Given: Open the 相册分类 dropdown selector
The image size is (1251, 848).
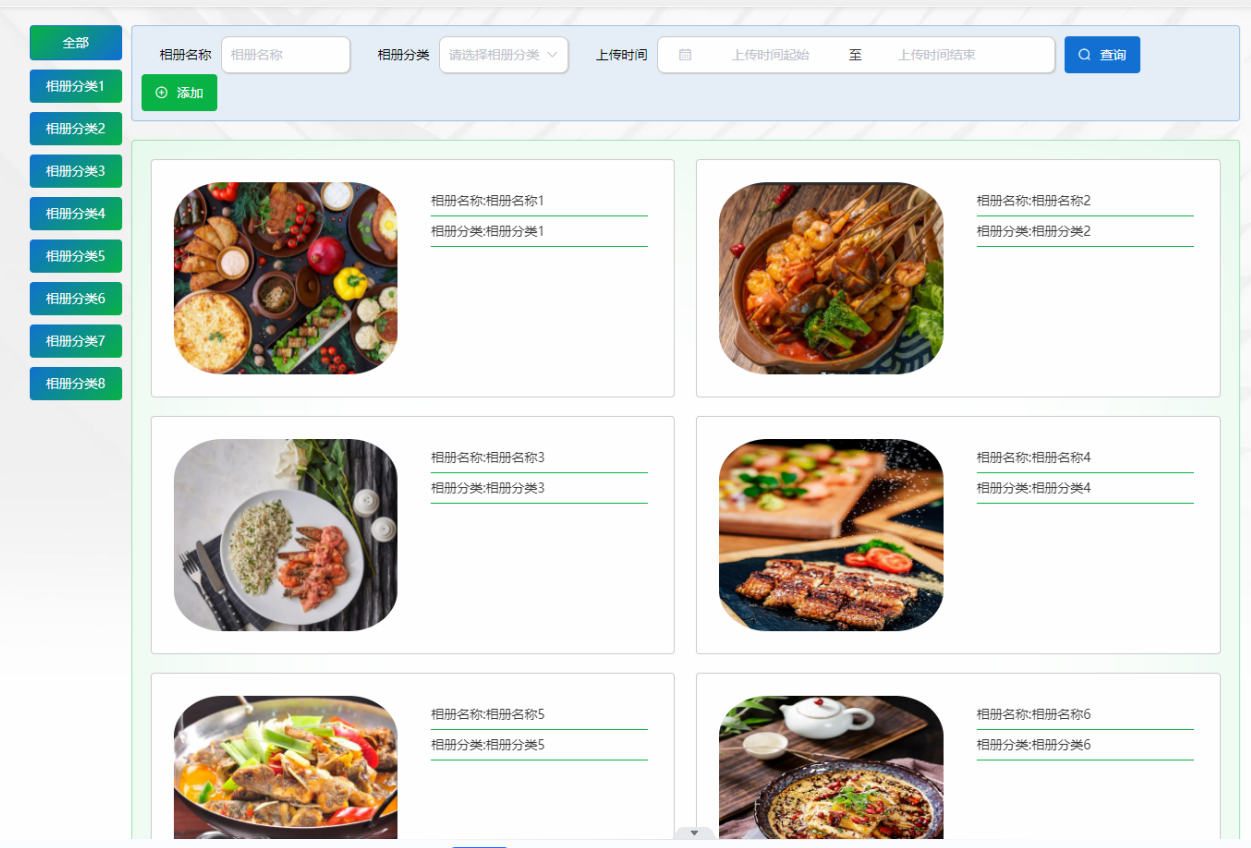Looking at the screenshot, I should 504,55.
